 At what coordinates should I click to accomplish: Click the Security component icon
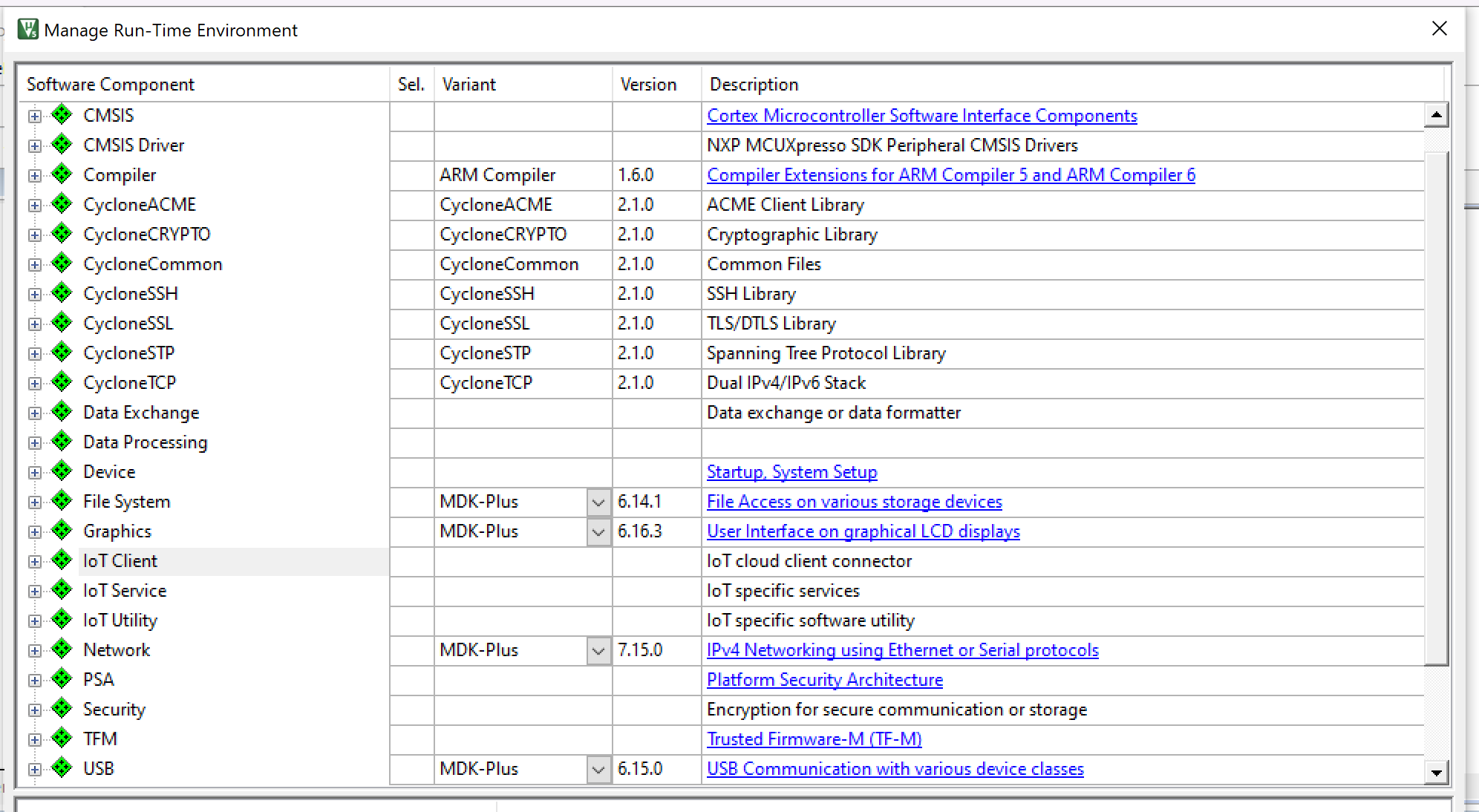(61, 709)
